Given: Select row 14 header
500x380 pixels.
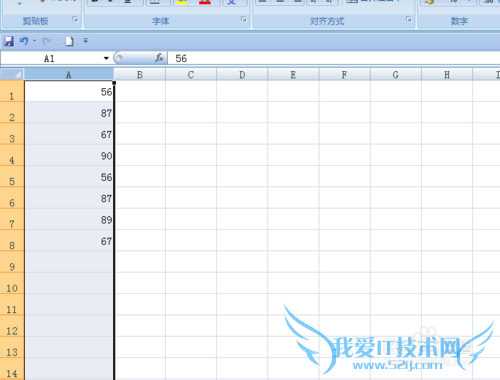Looking at the screenshot, I should [12, 369].
